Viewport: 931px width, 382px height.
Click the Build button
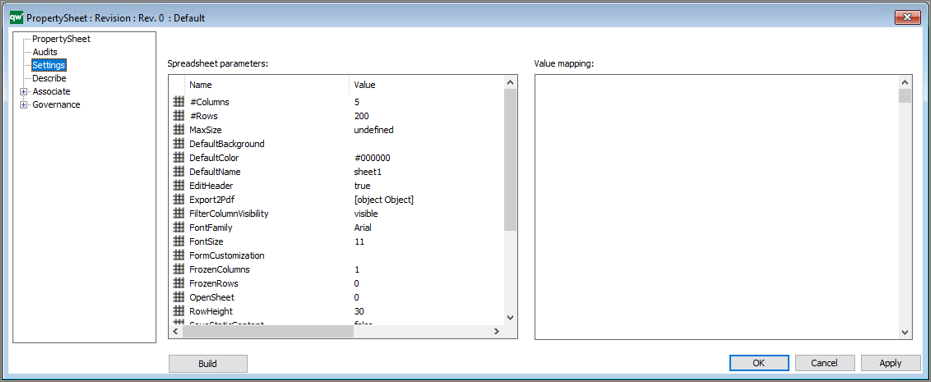[x=208, y=364]
